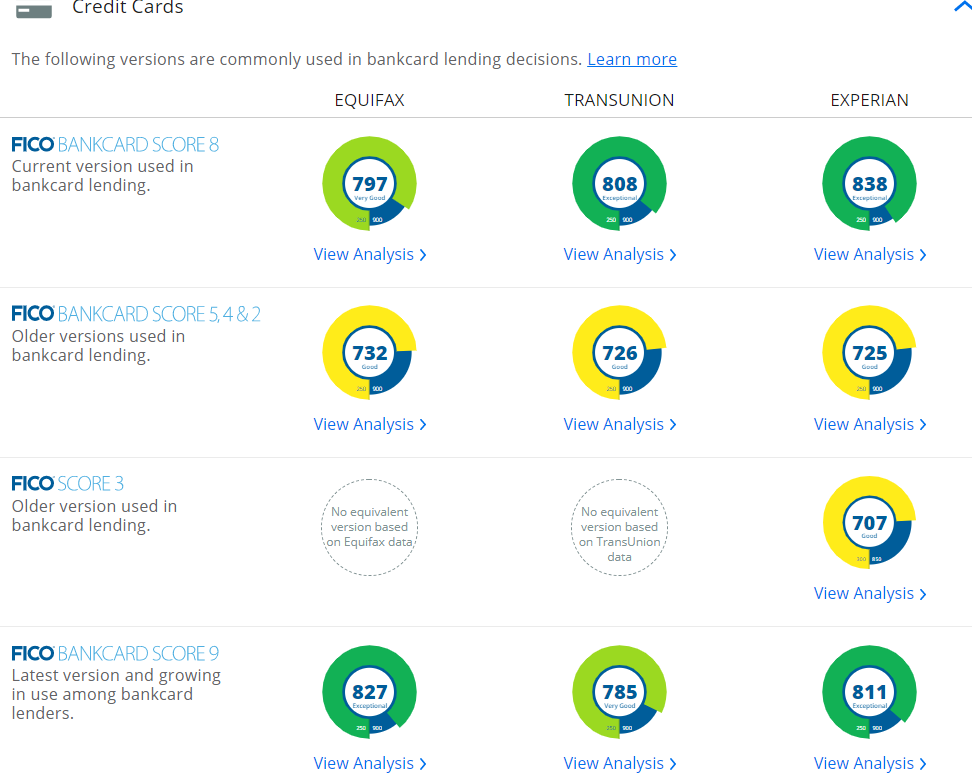Select the EQUIFAX column header

click(369, 100)
